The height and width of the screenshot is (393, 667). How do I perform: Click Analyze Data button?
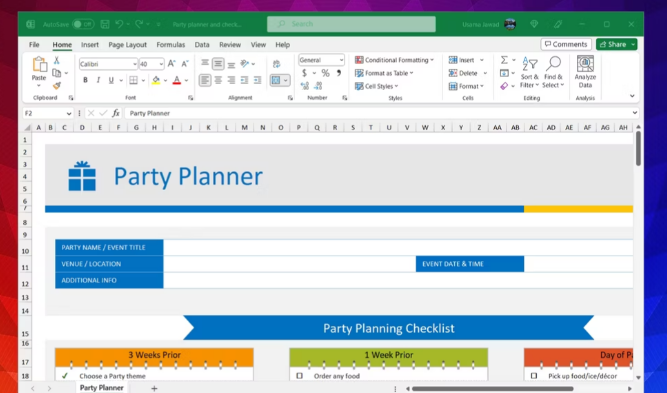click(x=585, y=72)
